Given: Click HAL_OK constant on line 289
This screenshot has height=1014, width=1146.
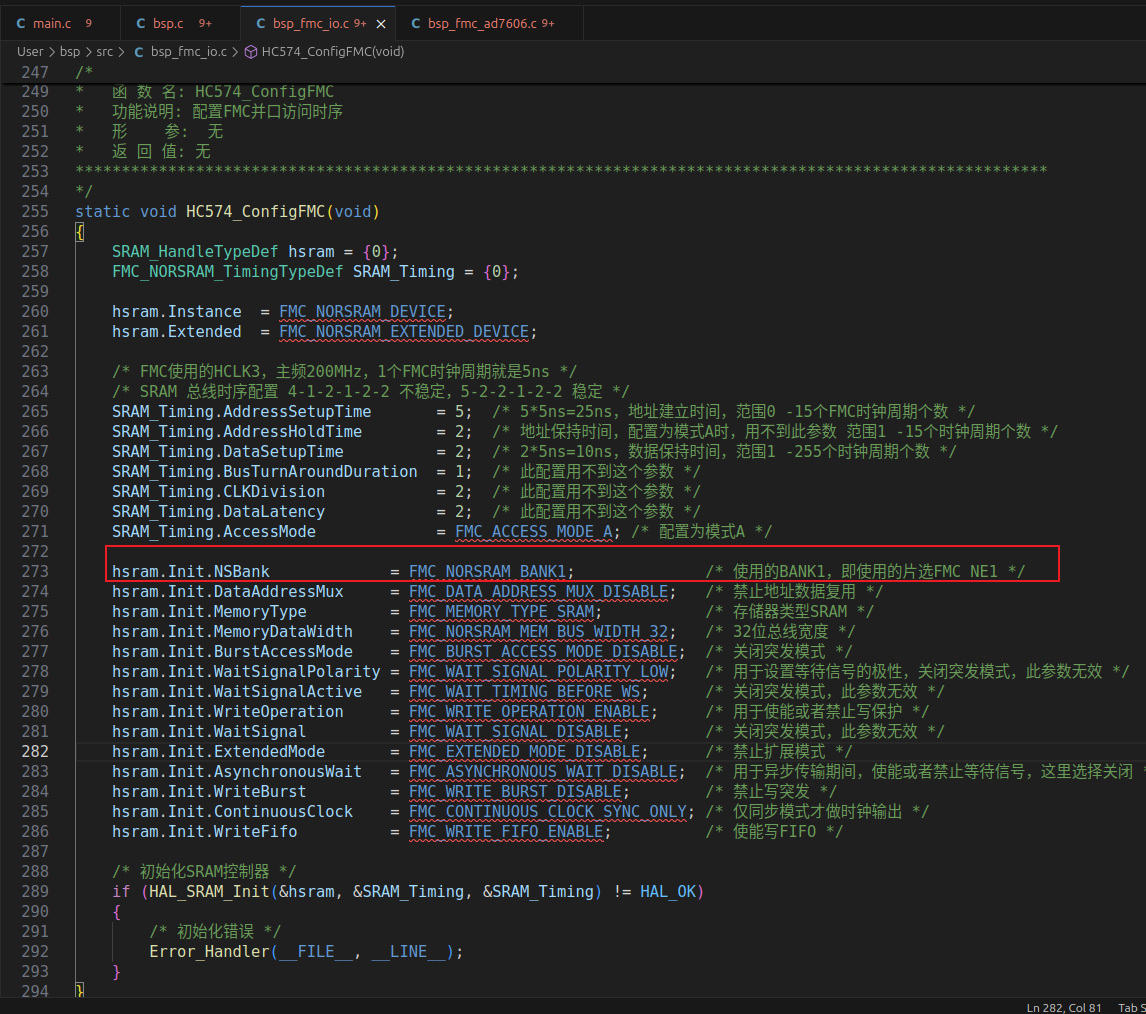Looking at the screenshot, I should pos(668,892).
